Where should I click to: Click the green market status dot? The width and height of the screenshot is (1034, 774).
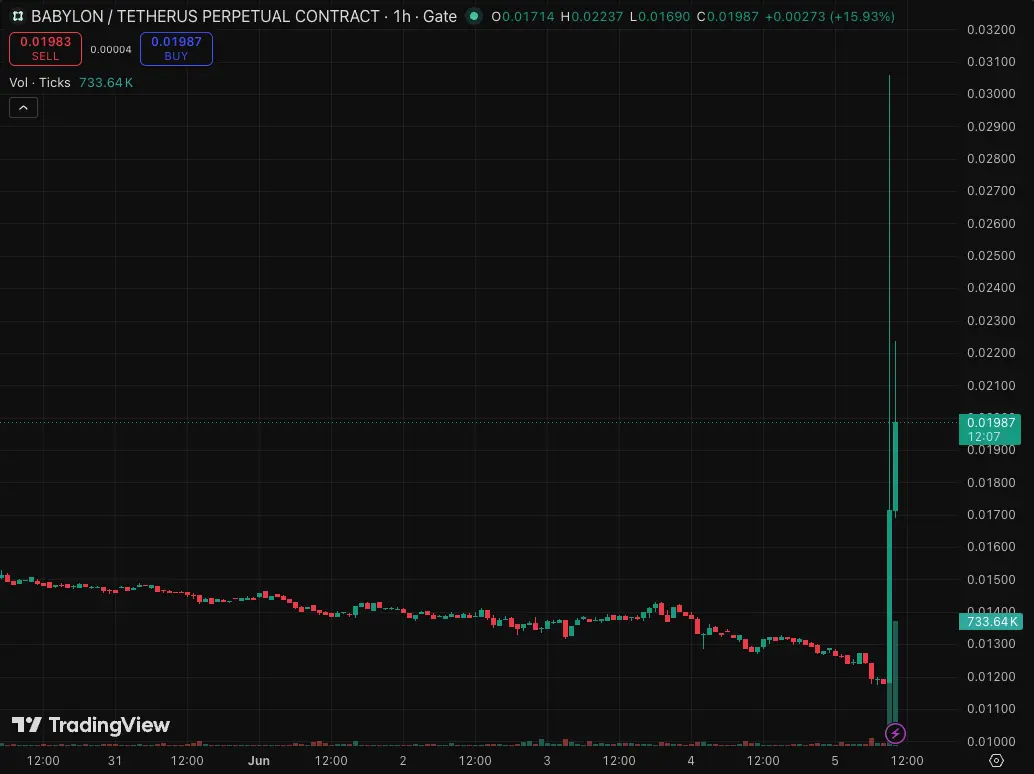point(473,16)
